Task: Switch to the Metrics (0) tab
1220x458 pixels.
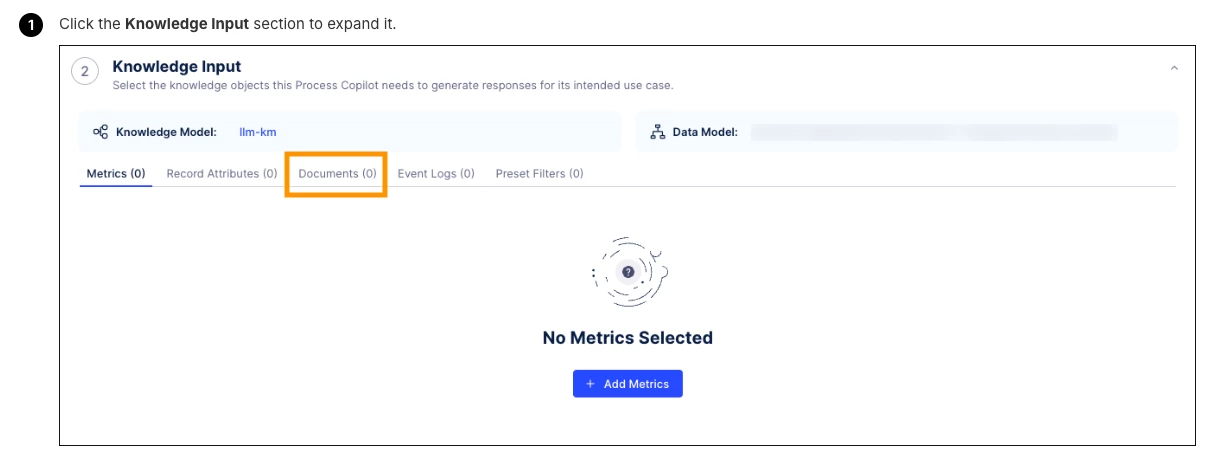Action: click(x=116, y=174)
